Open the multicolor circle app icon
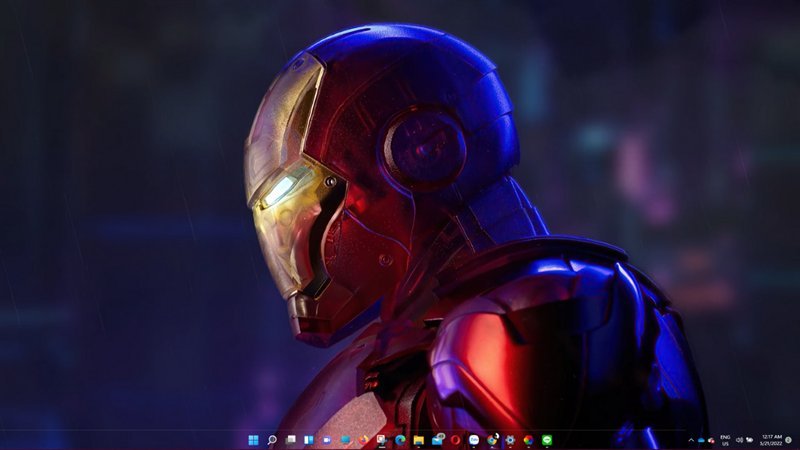This screenshot has width=800, height=450. 529,440
